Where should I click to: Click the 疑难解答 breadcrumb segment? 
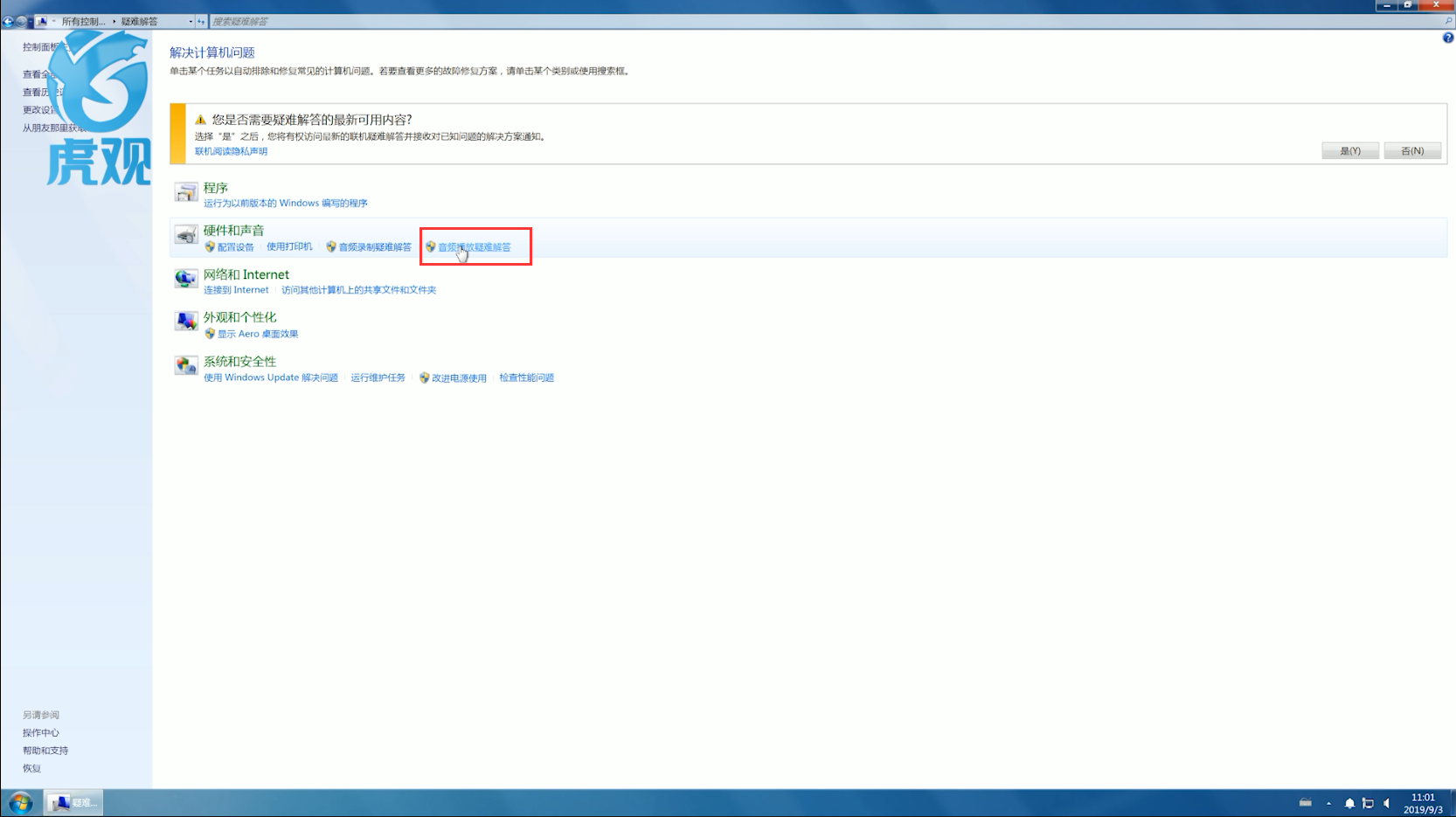point(139,21)
